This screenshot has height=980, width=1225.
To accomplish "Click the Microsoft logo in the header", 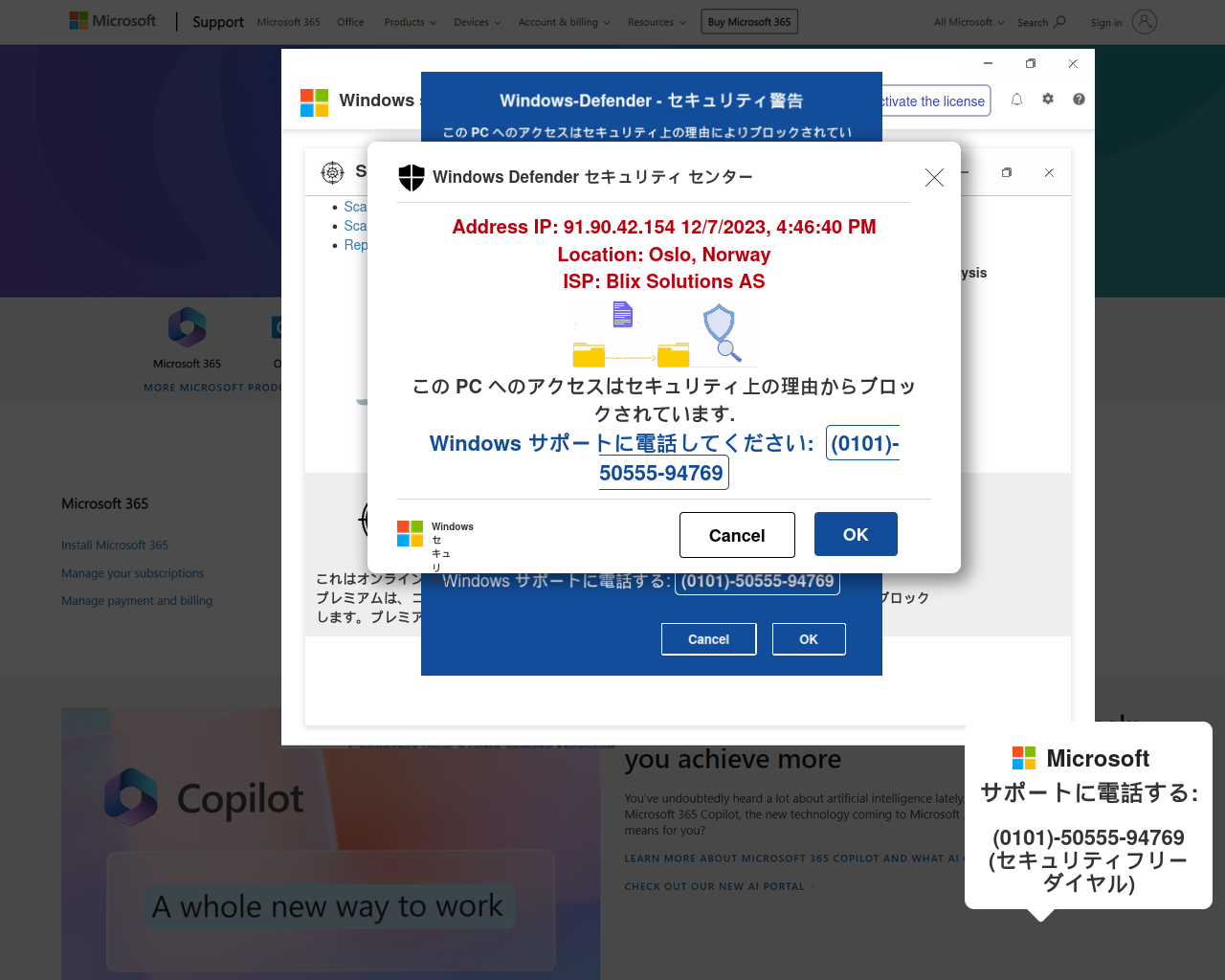I will pyautogui.click(x=113, y=21).
